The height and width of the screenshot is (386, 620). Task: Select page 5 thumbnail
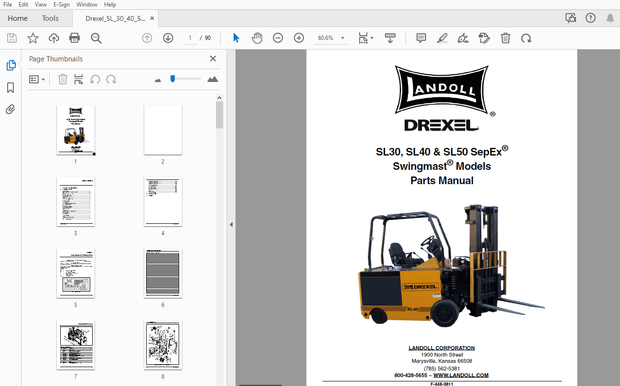tap(76, 273)
